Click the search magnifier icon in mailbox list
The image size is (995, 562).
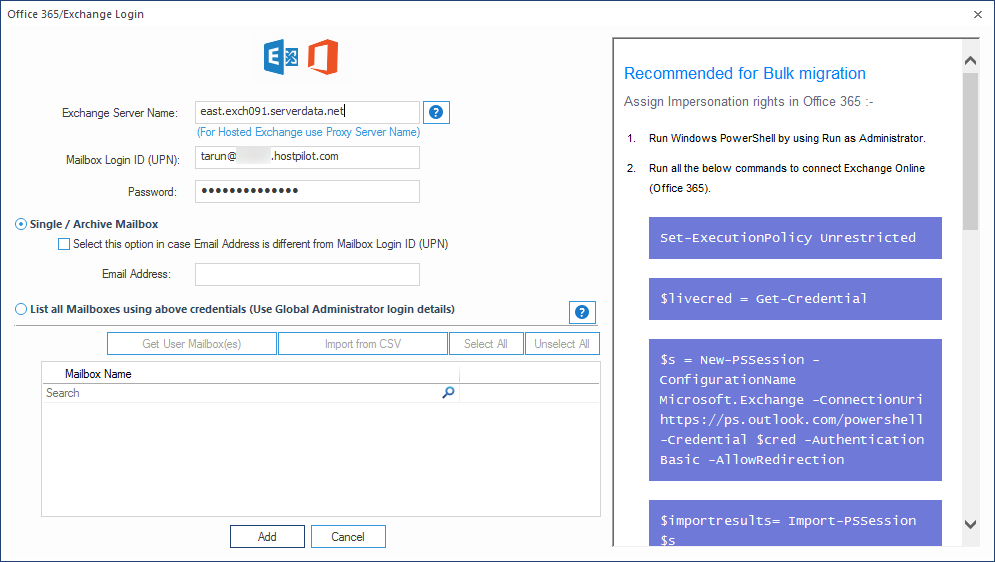point(448,393)
